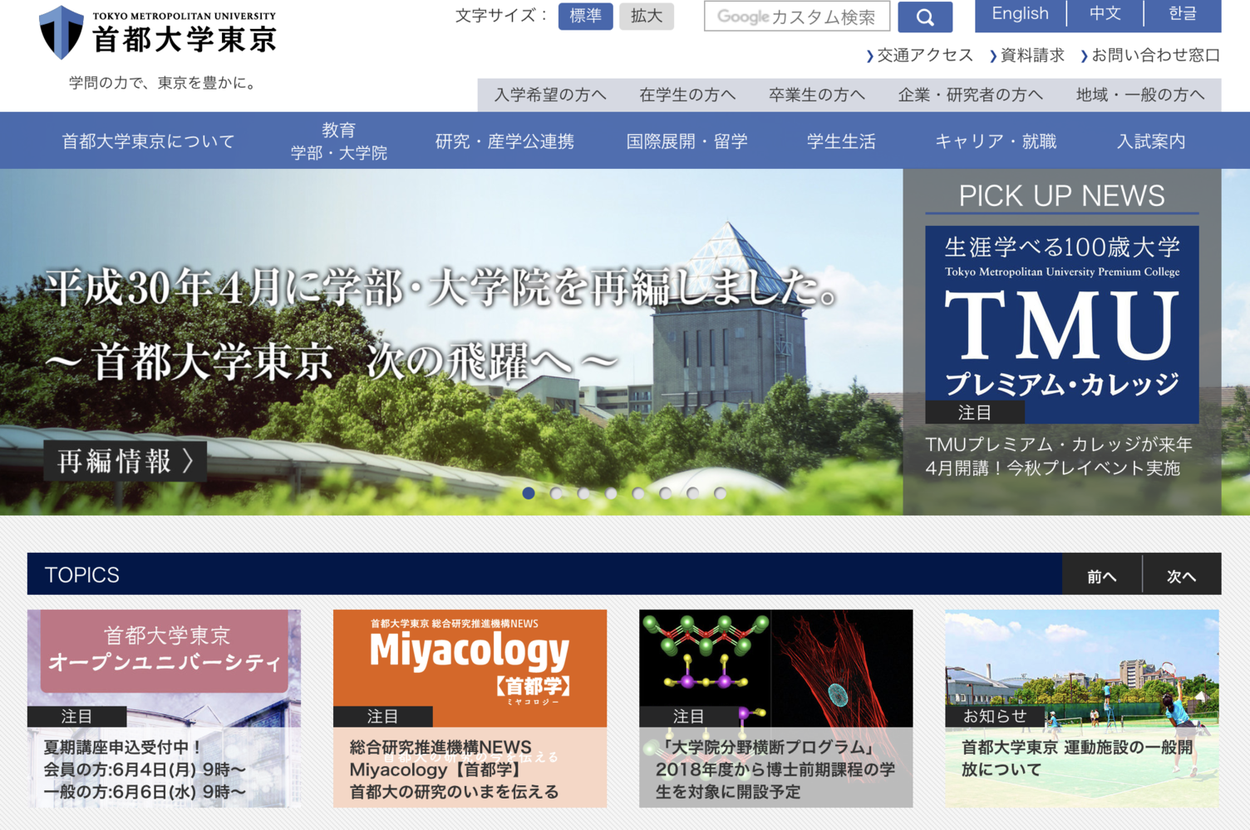1250x830 pixels.
Task: Jump to the last carousel slide dot
Action: (720, 493)
